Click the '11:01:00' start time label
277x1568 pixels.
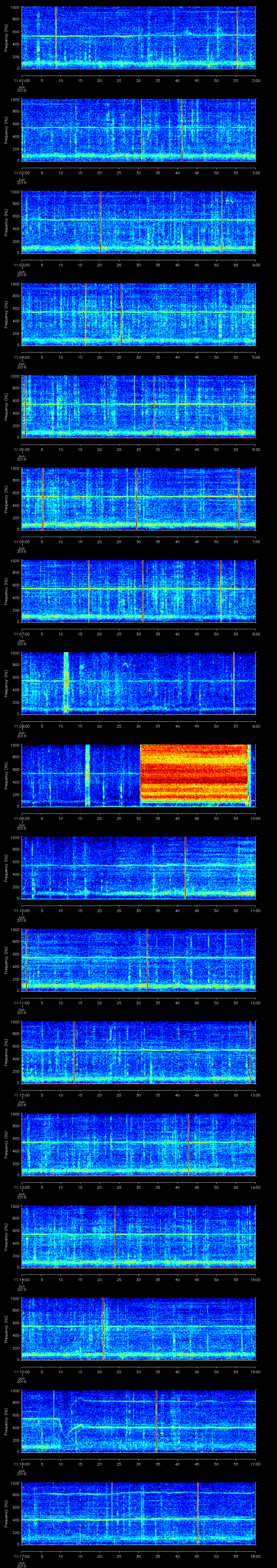(x=21, y=80)
